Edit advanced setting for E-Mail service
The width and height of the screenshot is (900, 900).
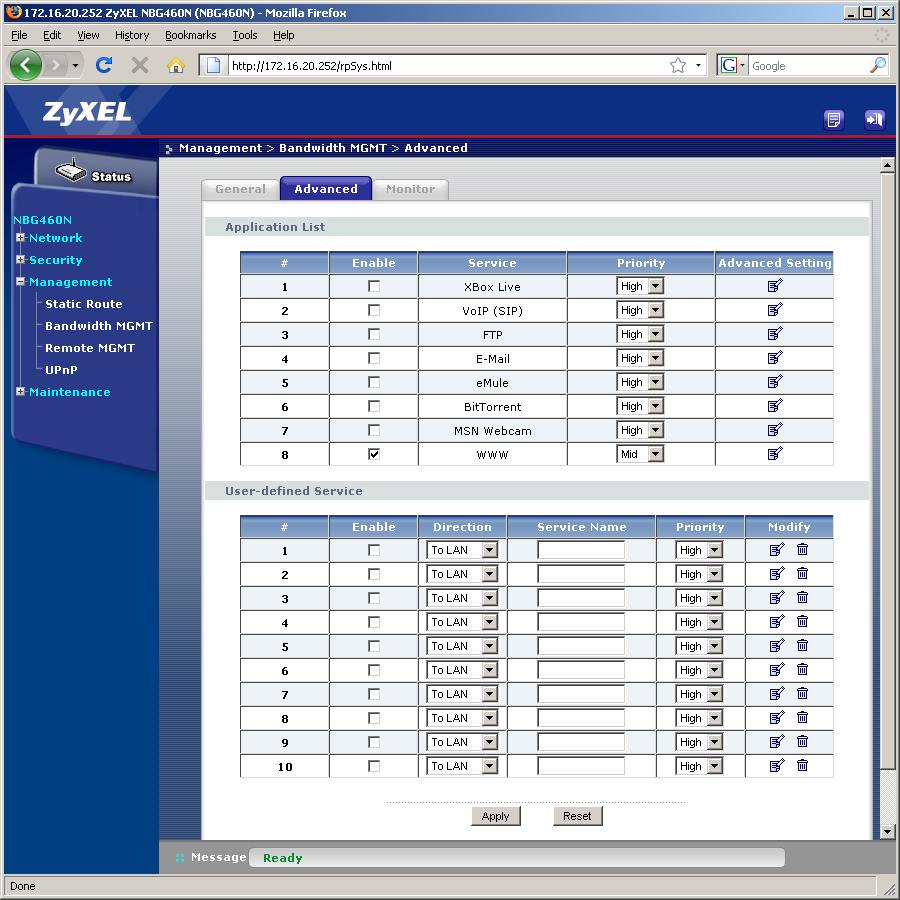[775, 358]
